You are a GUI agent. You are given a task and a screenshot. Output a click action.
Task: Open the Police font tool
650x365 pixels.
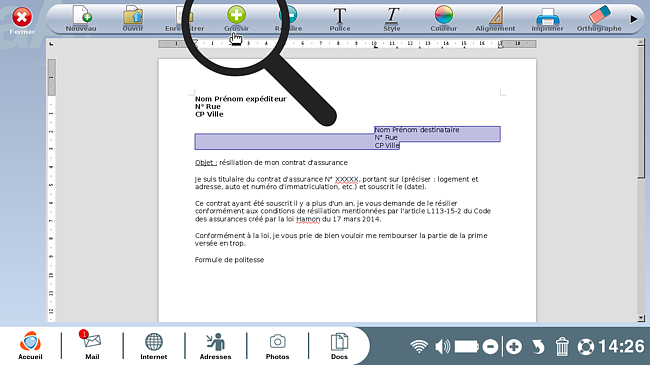point(340,19)
